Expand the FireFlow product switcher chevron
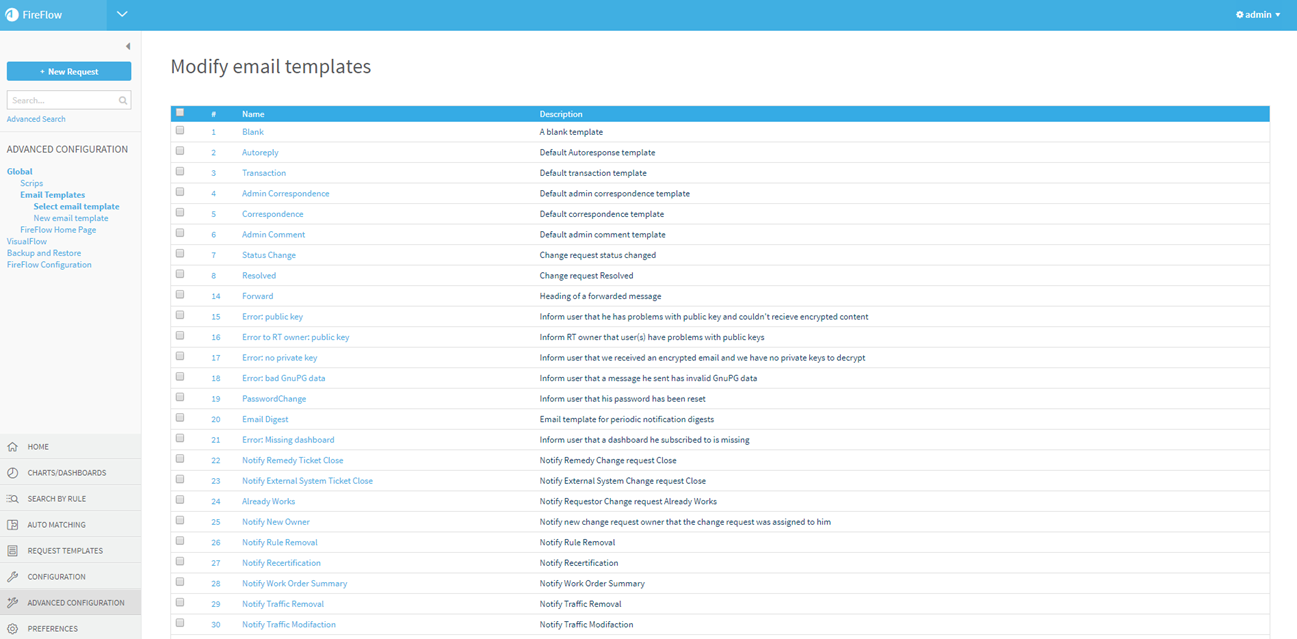 point(122,15)
